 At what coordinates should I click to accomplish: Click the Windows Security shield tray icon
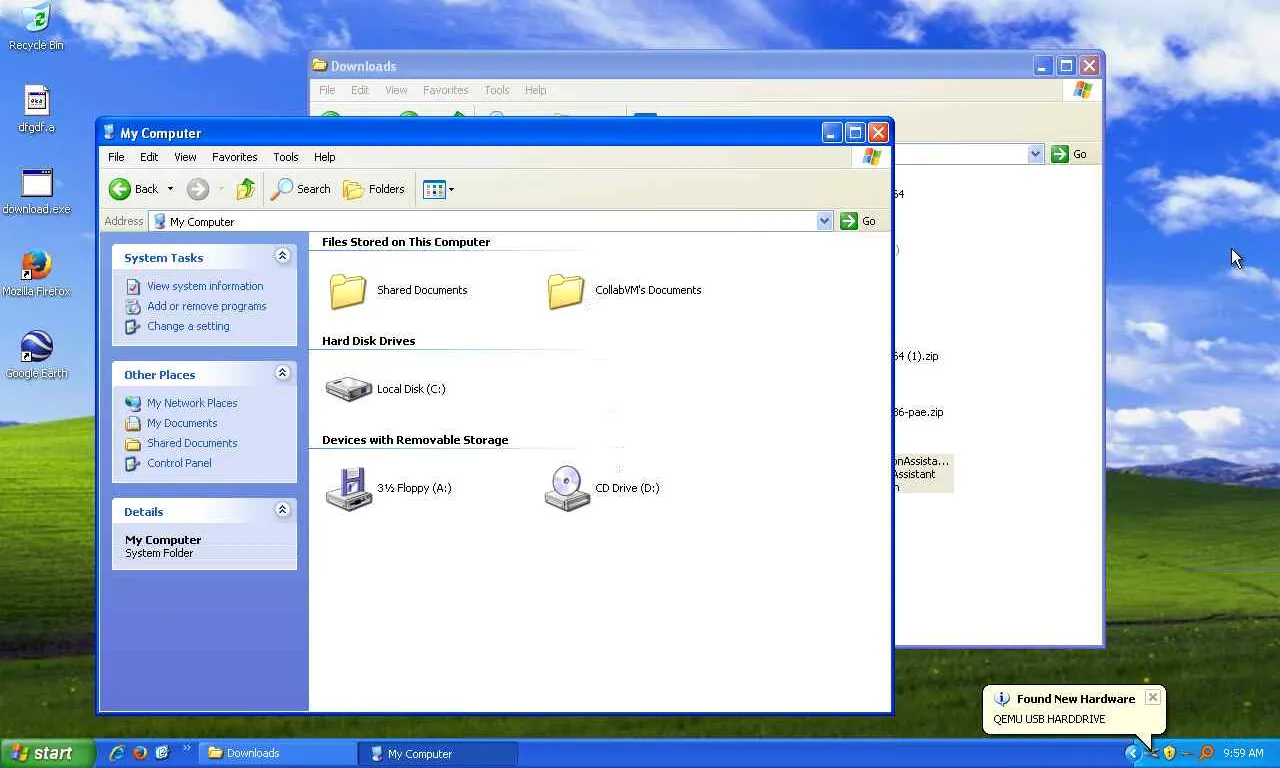point(1169,753)
